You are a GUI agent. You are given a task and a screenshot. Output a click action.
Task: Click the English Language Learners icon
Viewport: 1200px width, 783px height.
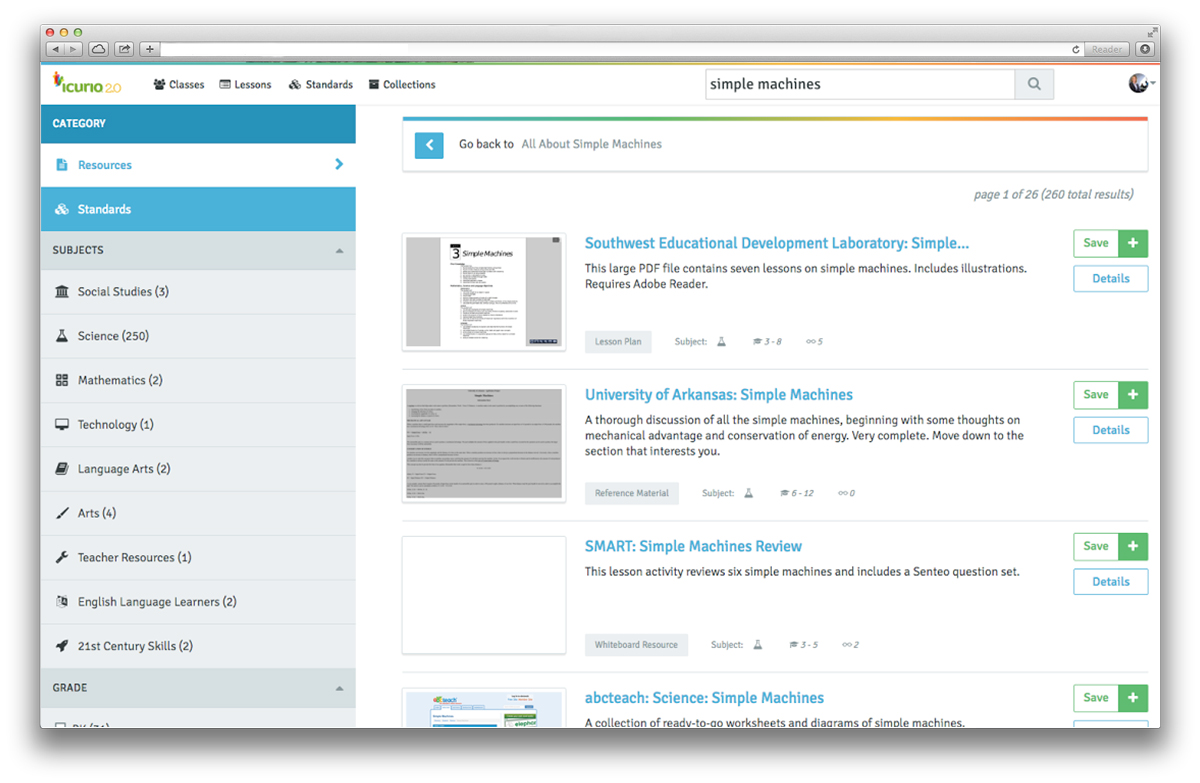point(62,602)
